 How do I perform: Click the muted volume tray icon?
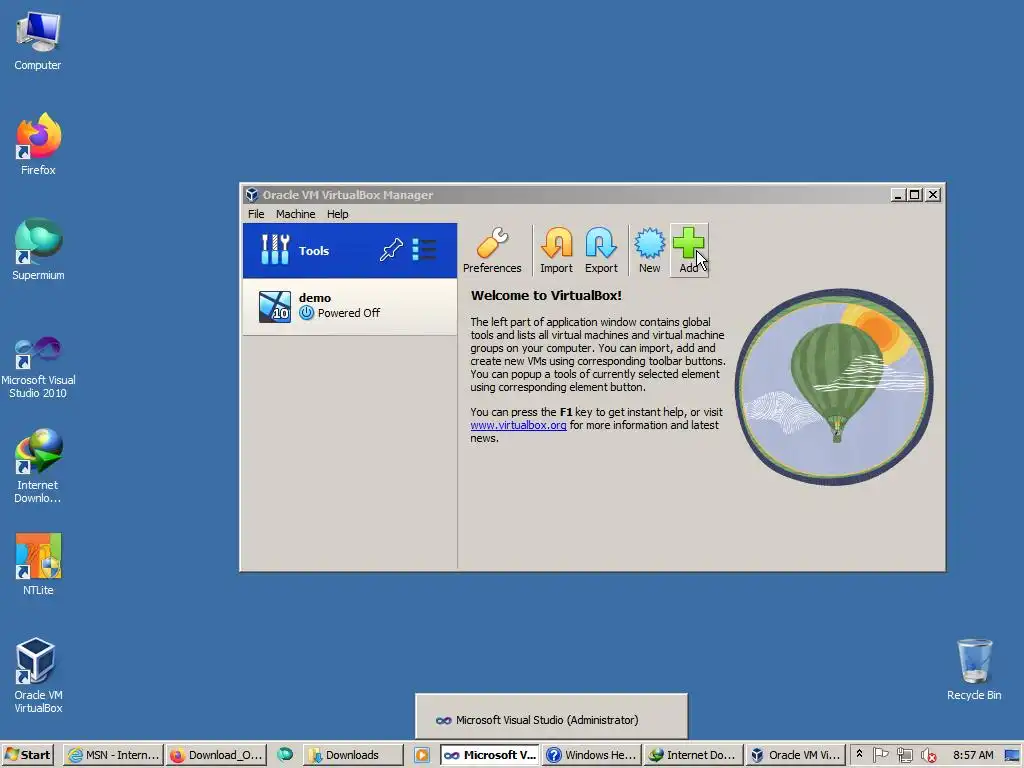click(x=928, y=755)
